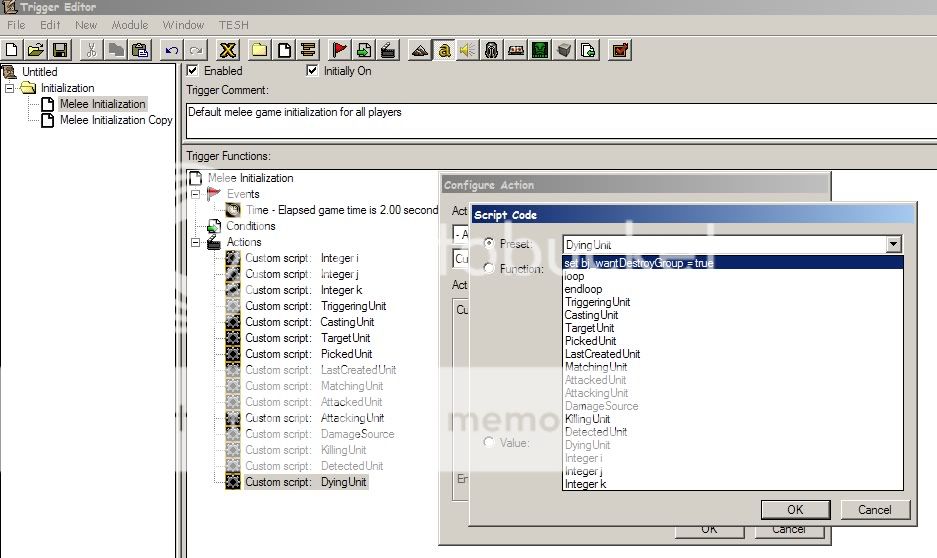Collapse the Actions node
This screenshot has height=558, width=937.
click(195, 242)
